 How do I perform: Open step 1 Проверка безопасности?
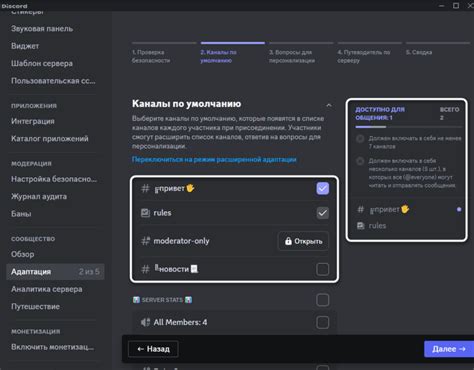164,53
